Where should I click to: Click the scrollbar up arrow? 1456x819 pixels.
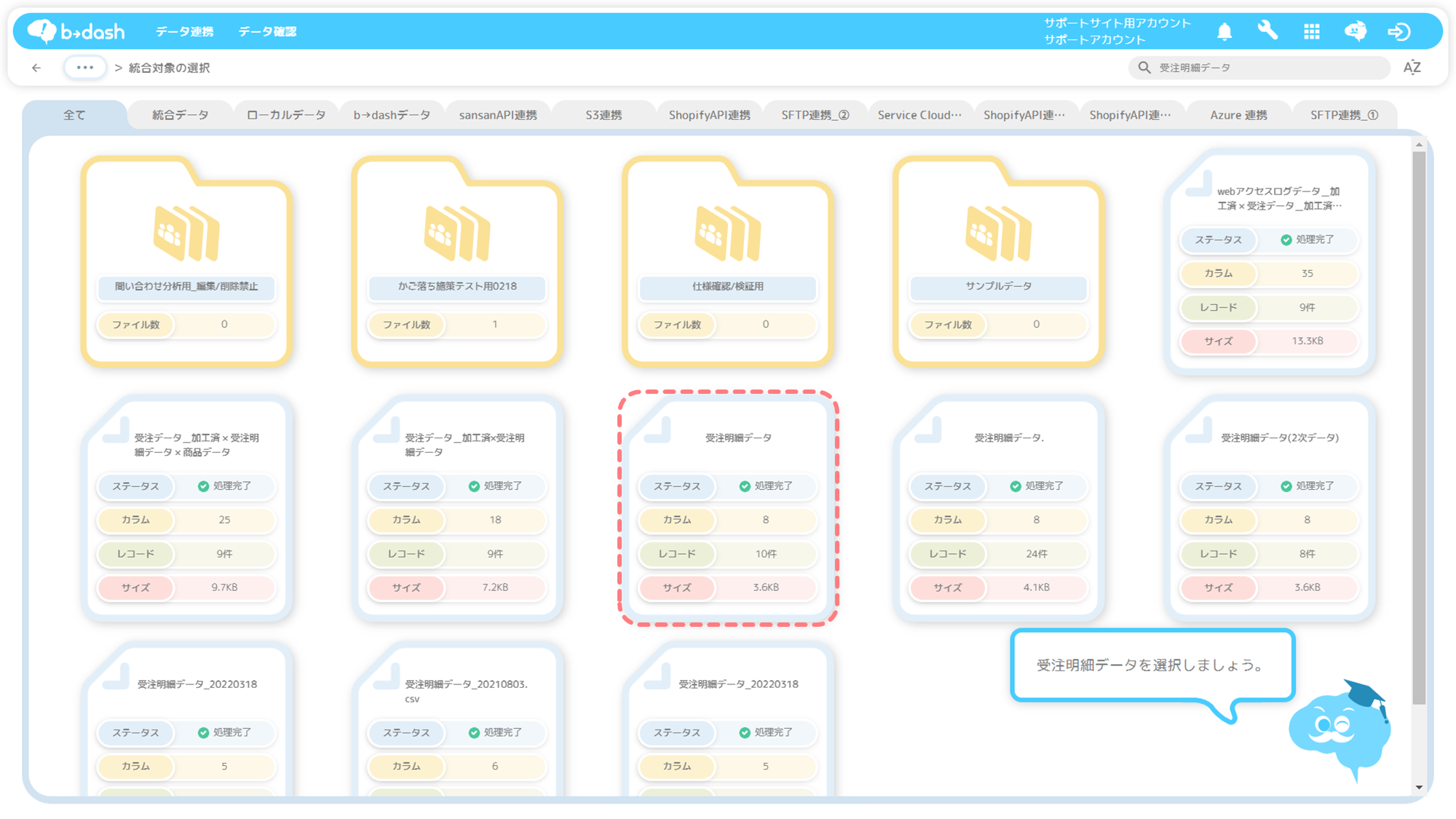click(1419, 145)
